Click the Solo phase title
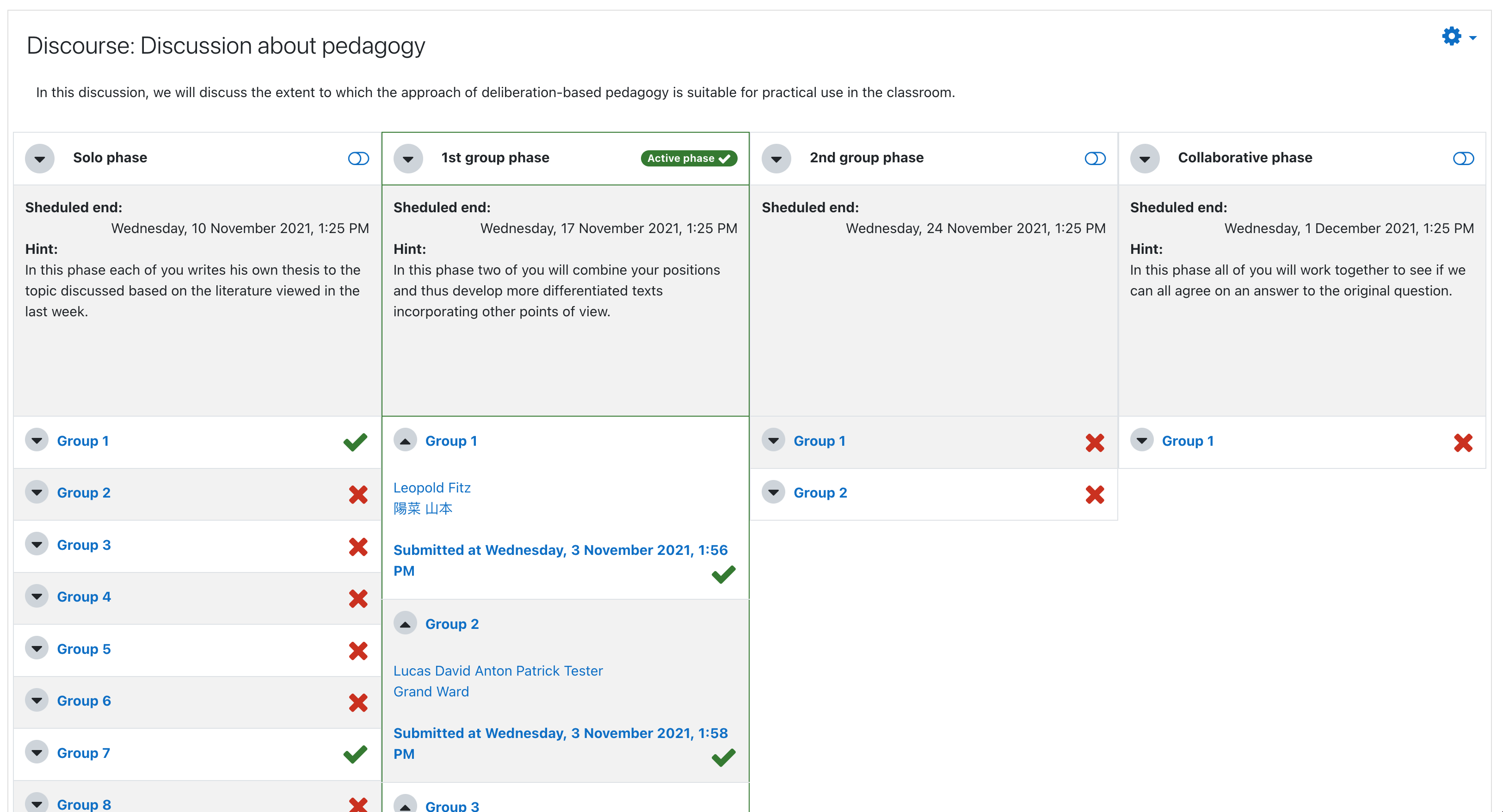Screen dimensions: 1503x812 tap(110, 158)
